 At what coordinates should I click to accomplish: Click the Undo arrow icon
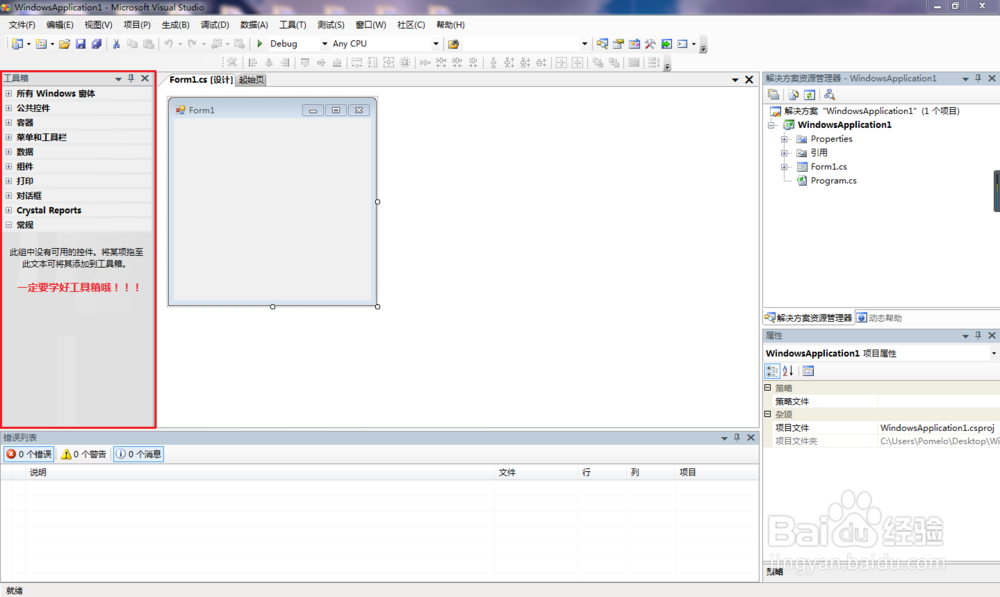click(x=168, y=44)
